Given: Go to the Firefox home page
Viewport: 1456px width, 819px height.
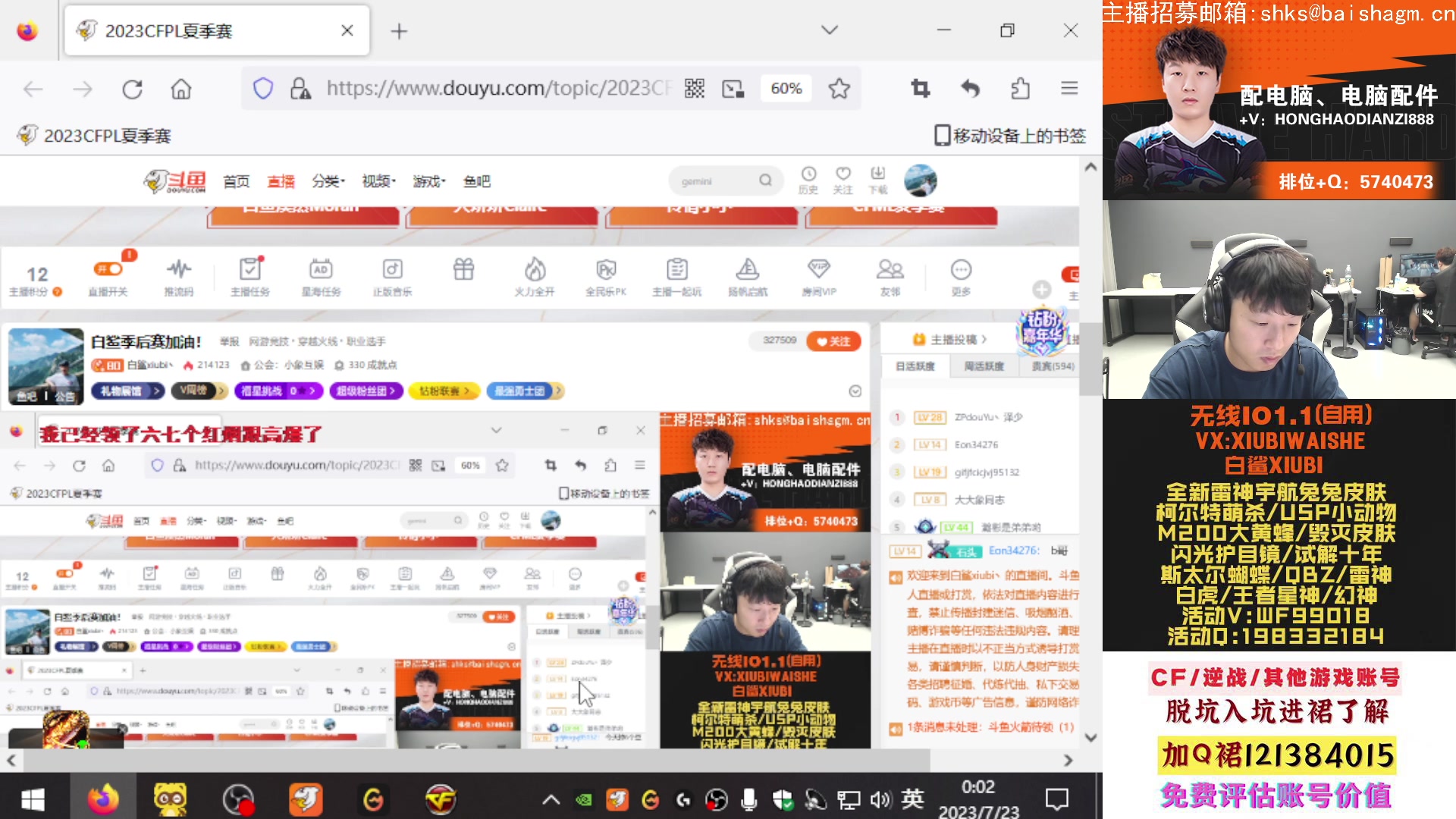Looking at the screenshot, I should (x=181, y=89).
